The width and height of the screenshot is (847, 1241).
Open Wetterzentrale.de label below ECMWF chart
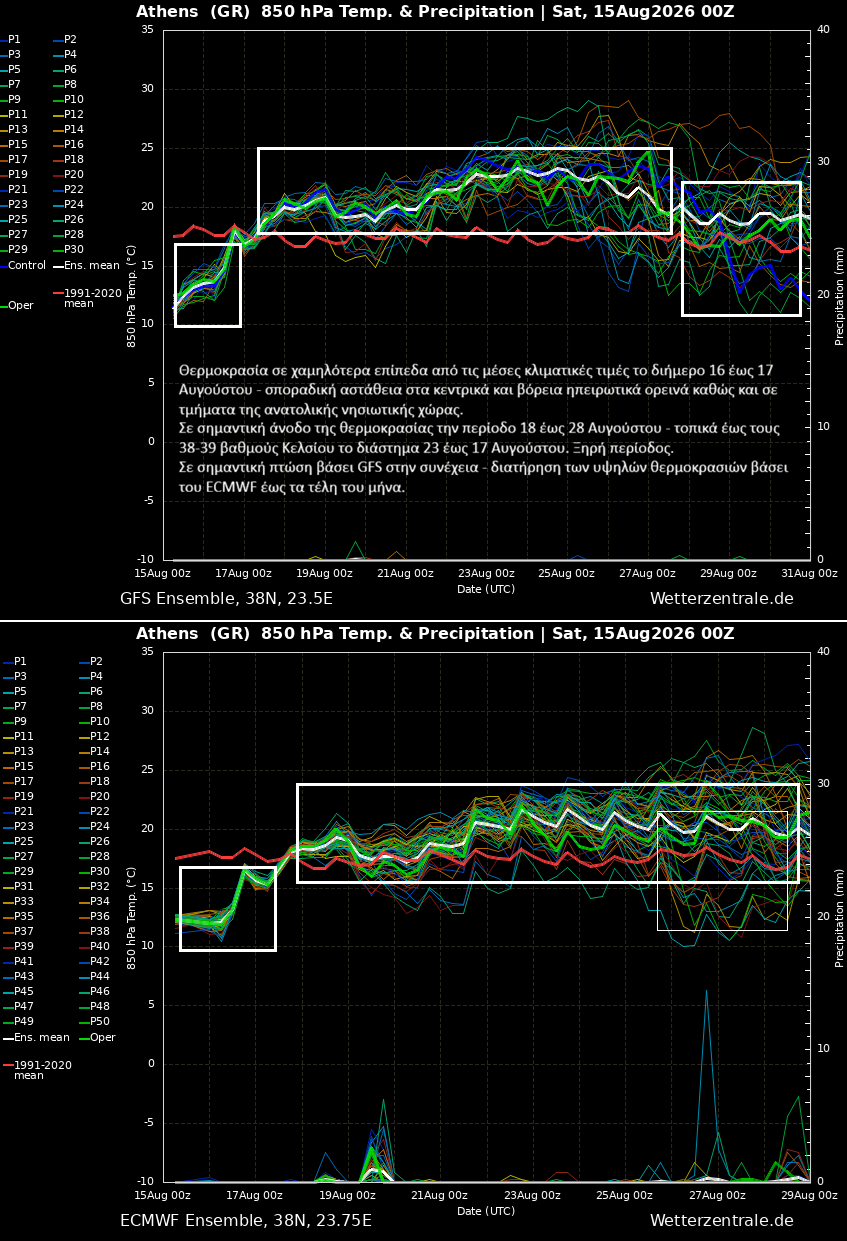721,1220
